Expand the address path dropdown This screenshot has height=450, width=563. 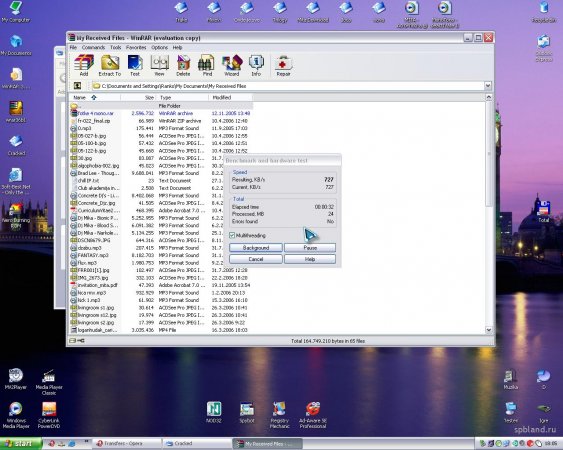tap(488, 86)
